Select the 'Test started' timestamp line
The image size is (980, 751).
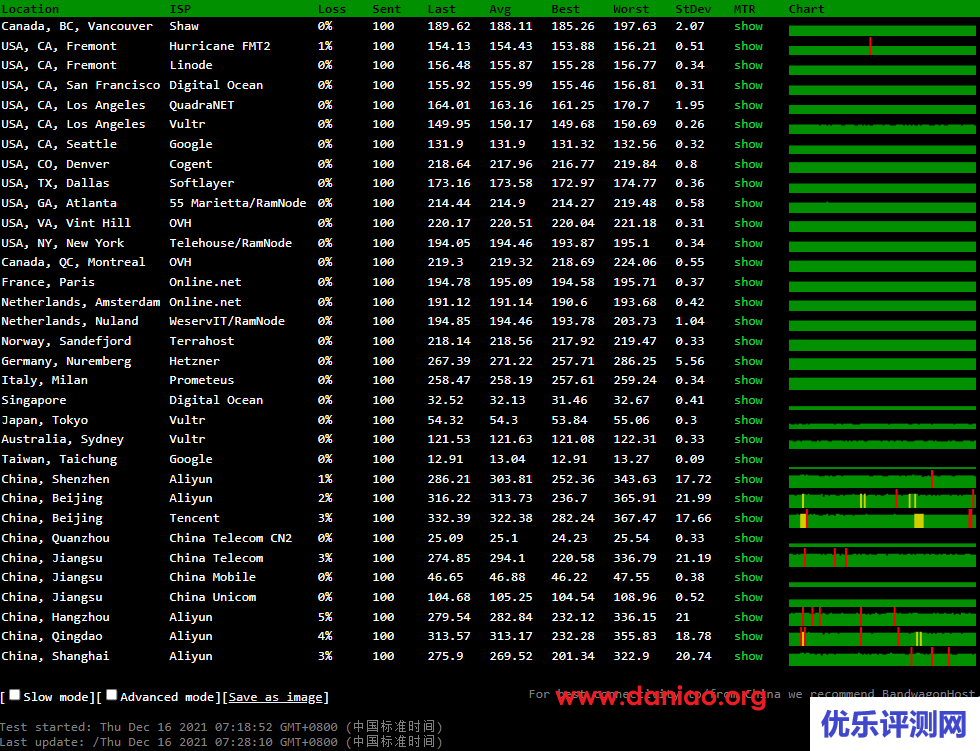point(221,727)
